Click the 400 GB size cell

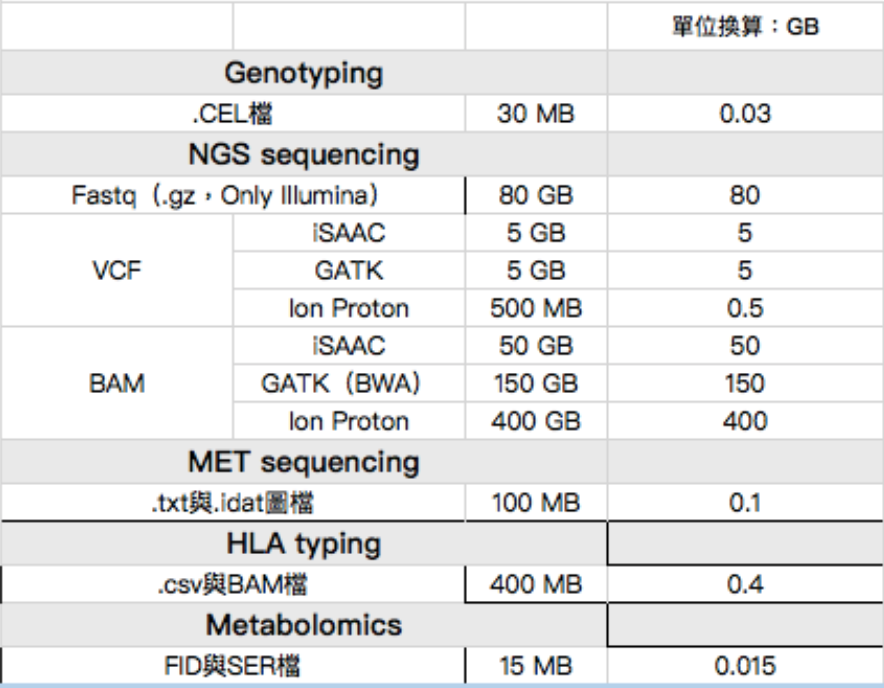point(535,421)
